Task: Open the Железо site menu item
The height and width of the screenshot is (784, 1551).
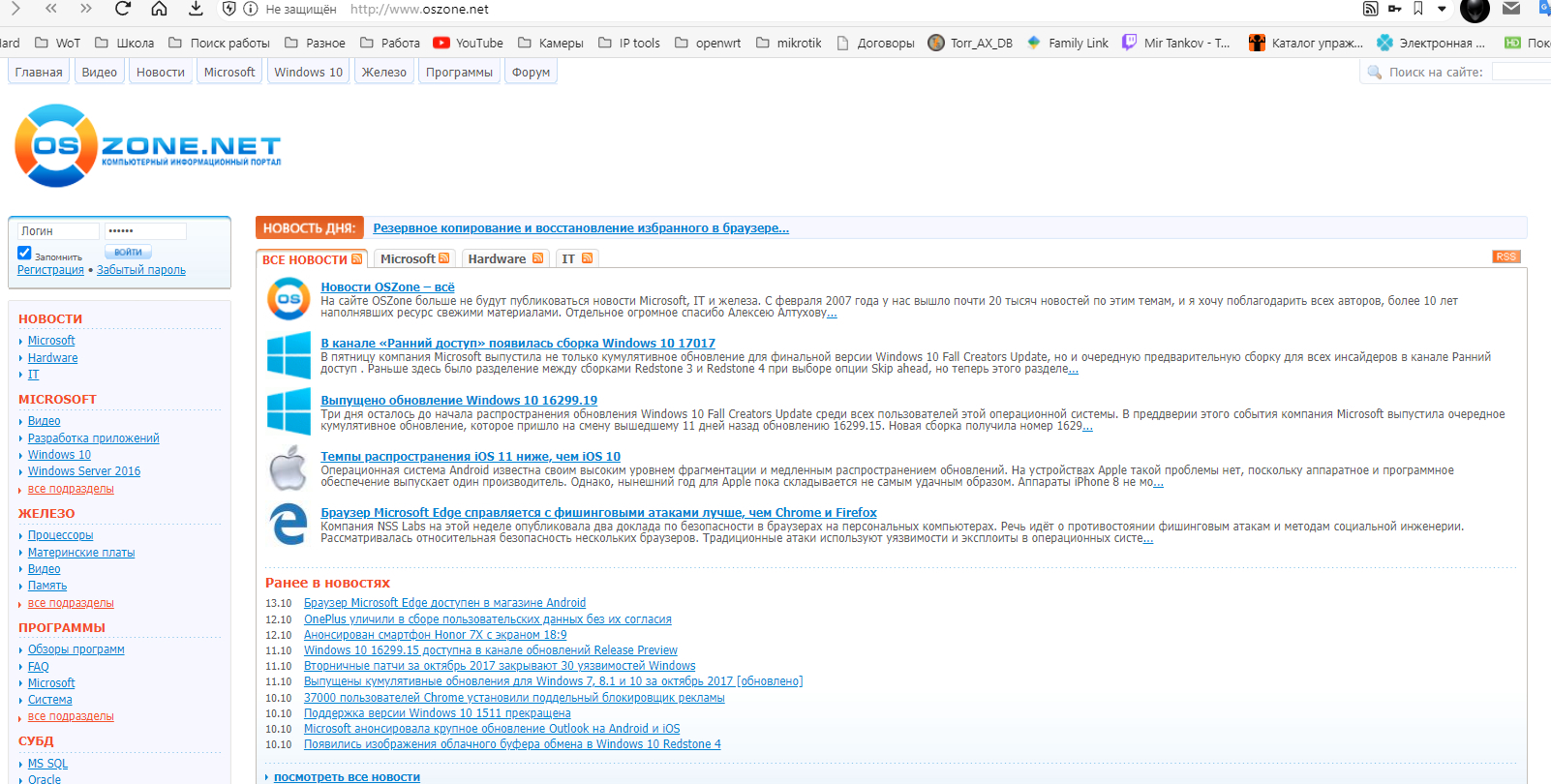Action: [384, 72]
